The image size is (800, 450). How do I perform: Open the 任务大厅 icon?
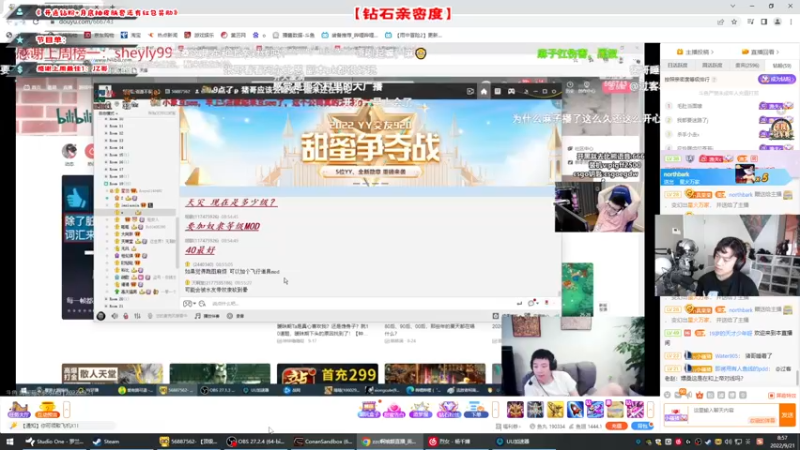tap(19, 410)
